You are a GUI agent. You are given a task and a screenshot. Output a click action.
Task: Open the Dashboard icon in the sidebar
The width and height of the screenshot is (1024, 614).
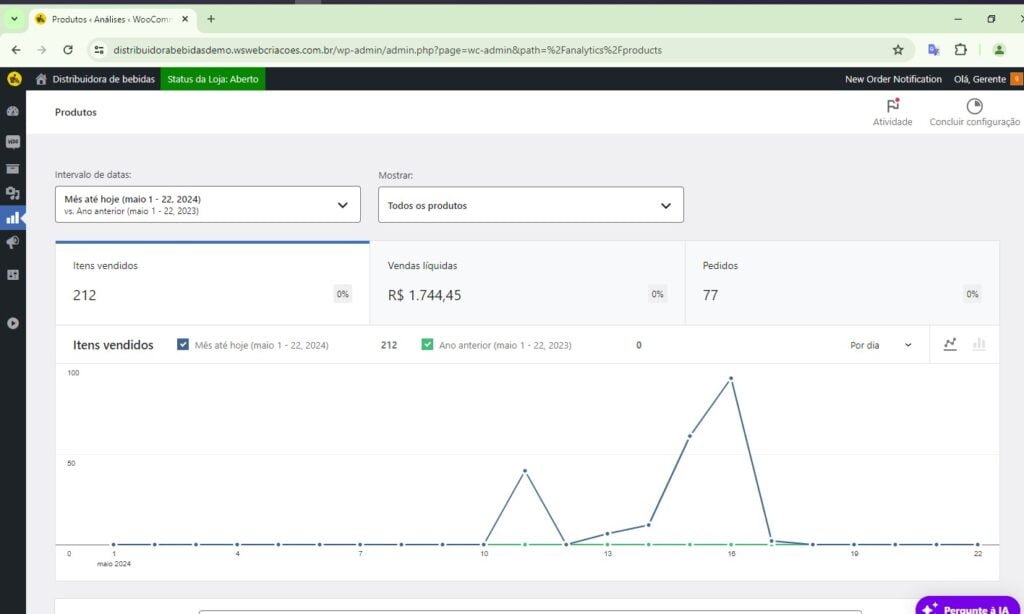13,111
